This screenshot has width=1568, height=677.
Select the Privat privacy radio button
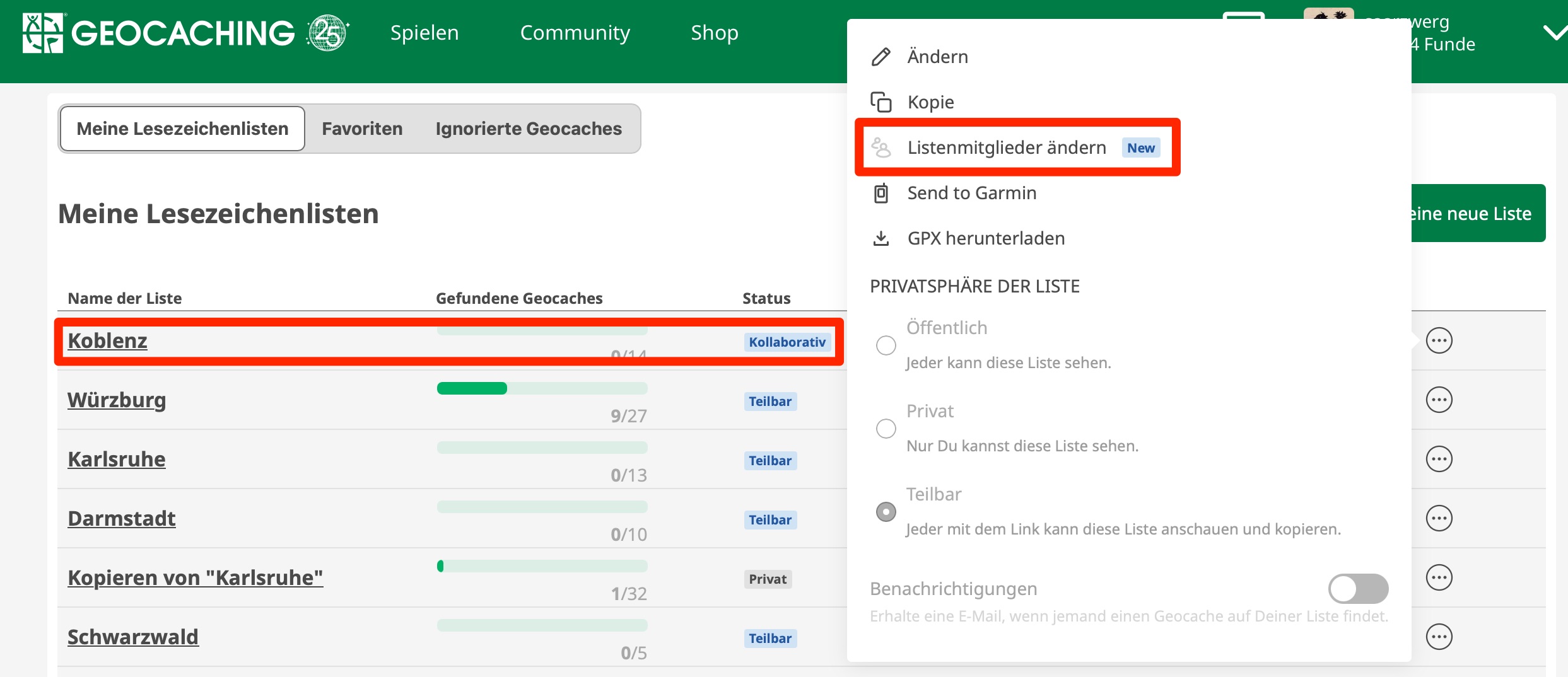pos(886,429)
